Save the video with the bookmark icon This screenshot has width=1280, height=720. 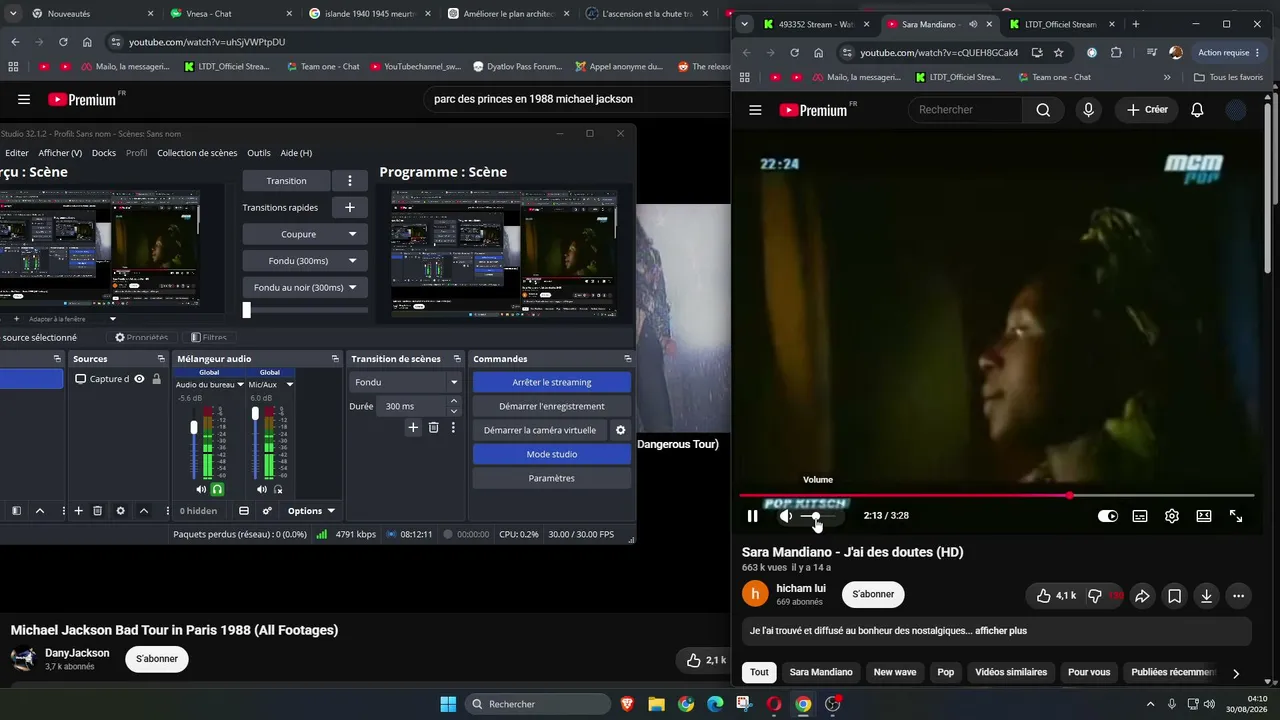(x=1174, y=596)
